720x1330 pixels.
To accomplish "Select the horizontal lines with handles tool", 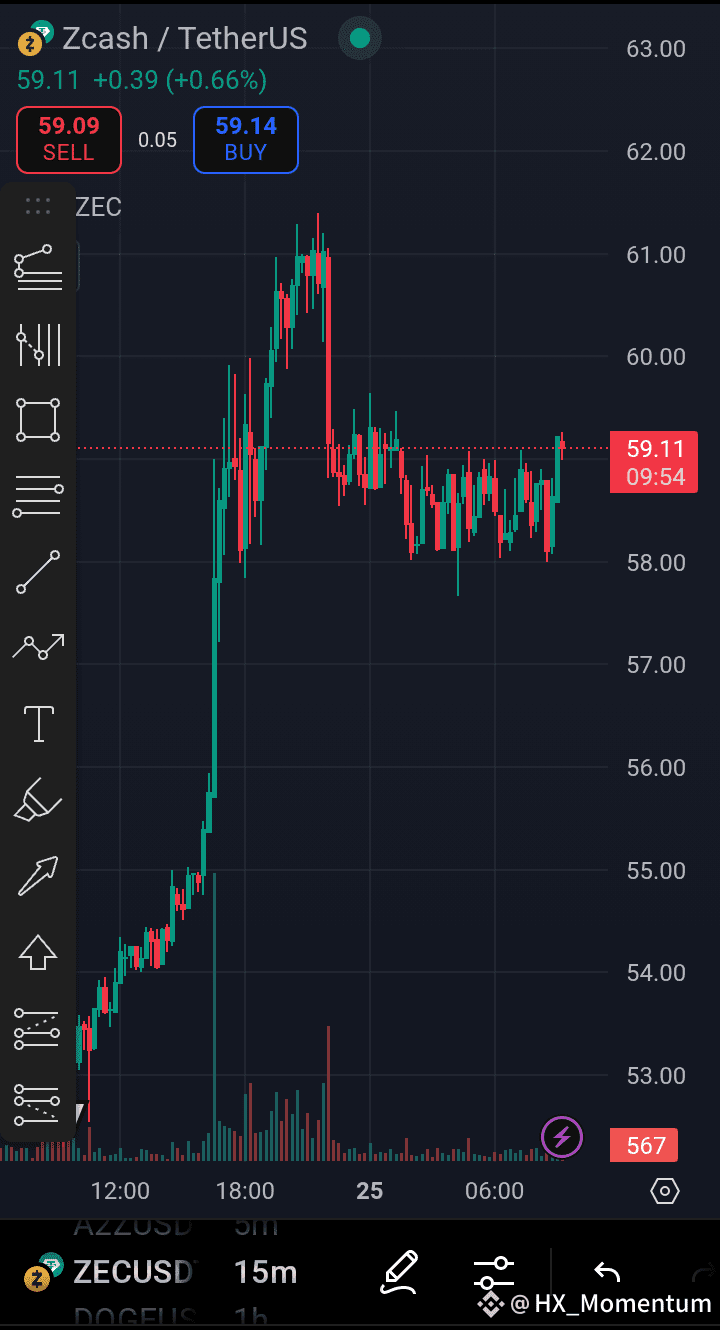I will tap(38, 497).
